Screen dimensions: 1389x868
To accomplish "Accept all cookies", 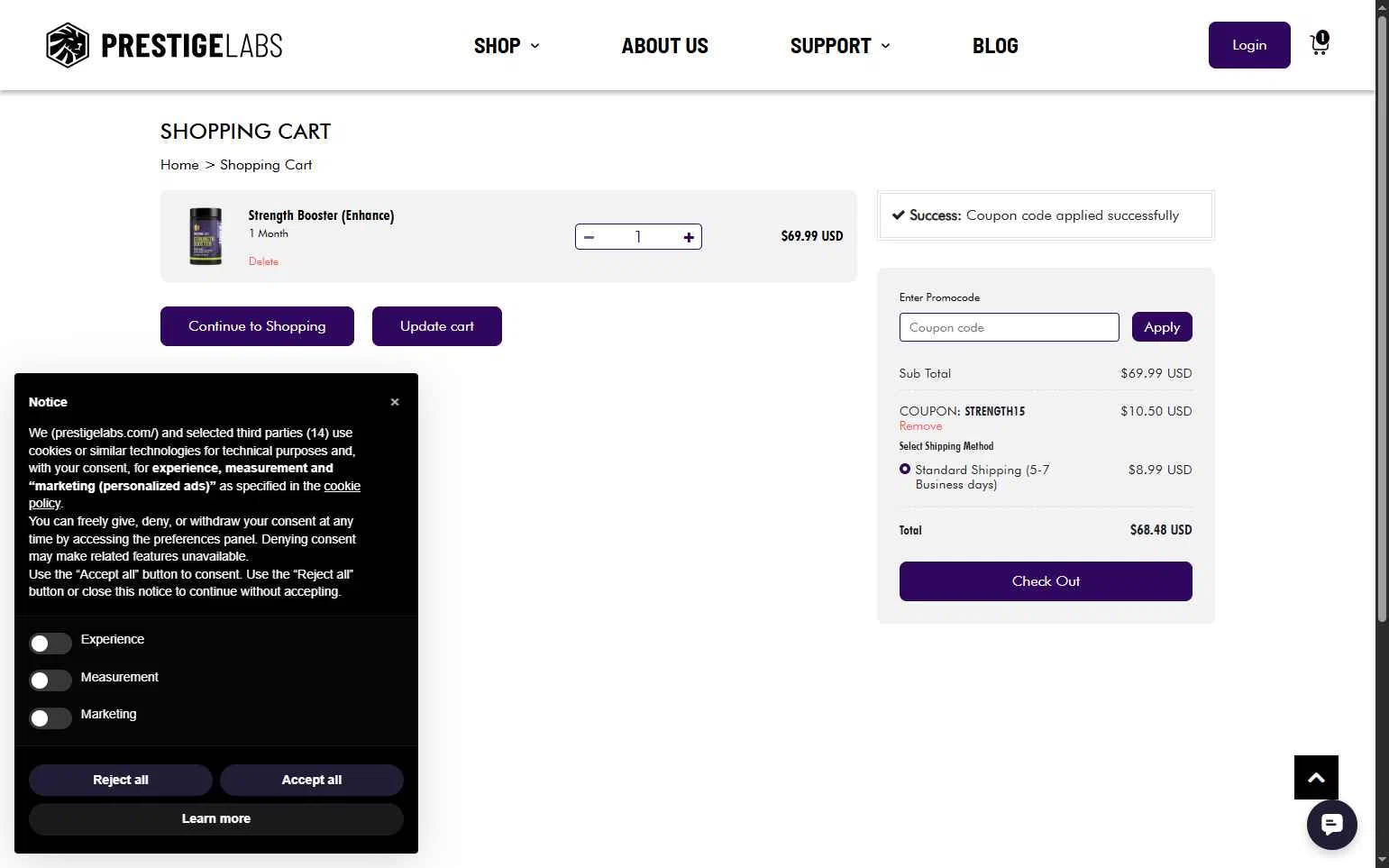I will (x=312, y=780).
